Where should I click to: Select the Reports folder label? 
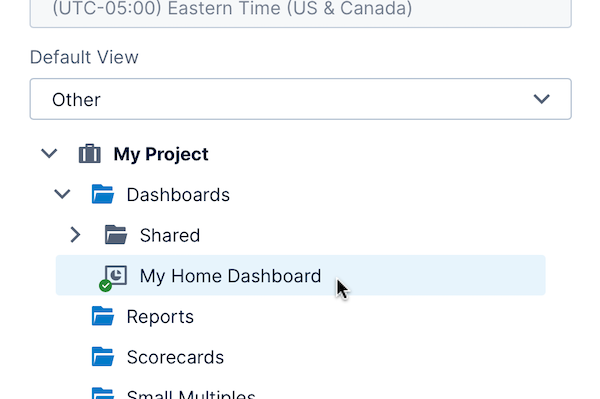160,317
